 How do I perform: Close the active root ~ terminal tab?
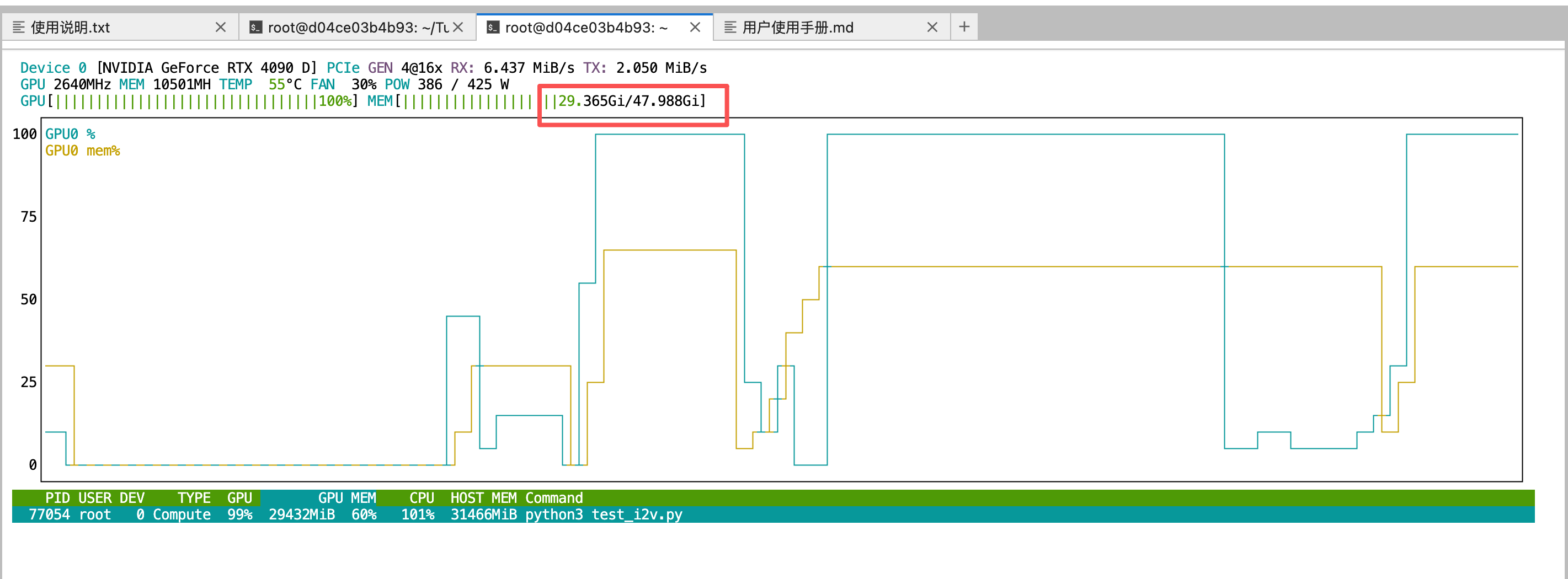(695, 28)
